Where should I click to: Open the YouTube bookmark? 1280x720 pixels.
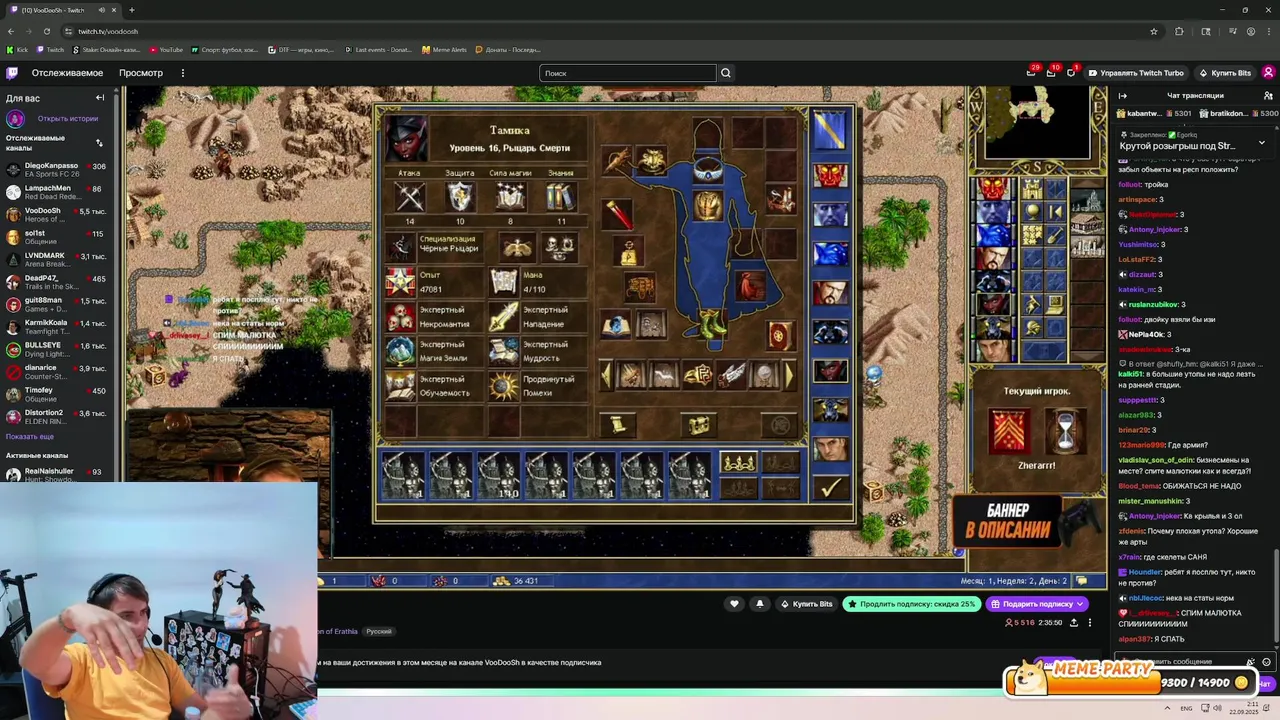pyautogui.click(x=167, y=49)
